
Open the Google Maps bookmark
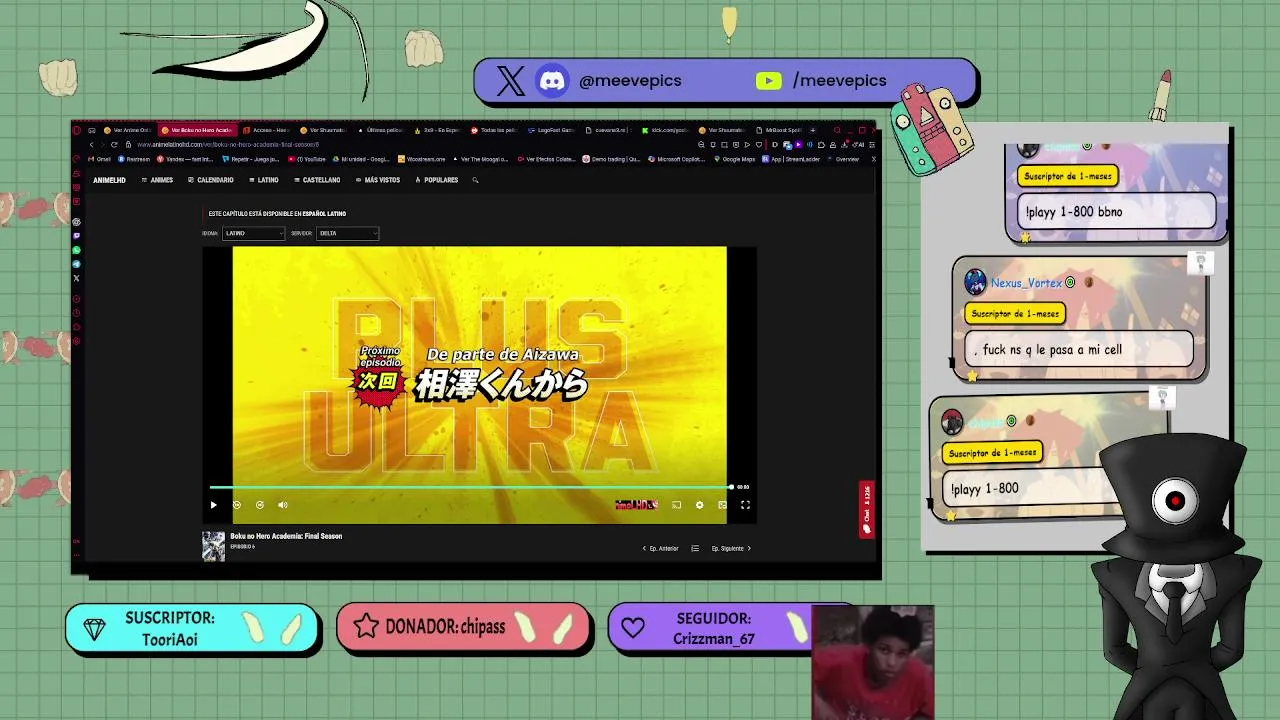tap(735, 159)
